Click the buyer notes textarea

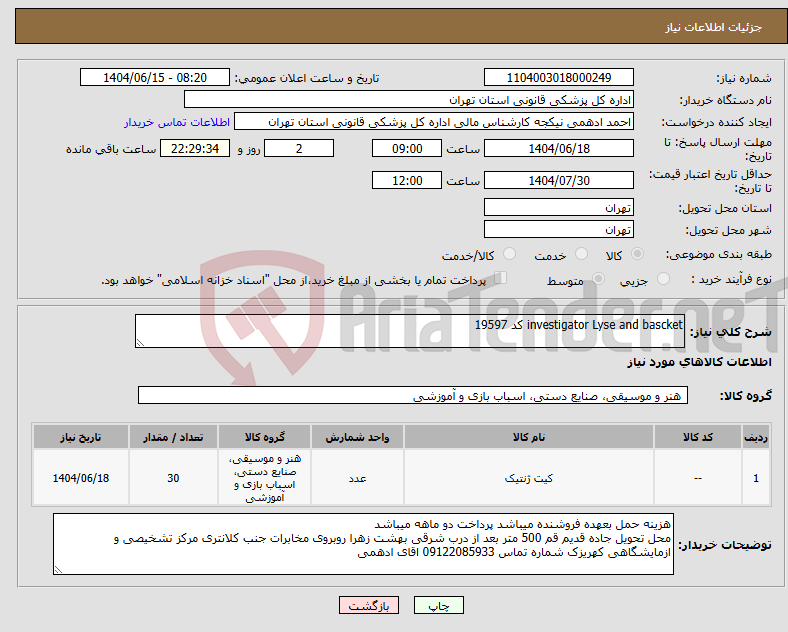coord(363,544)
